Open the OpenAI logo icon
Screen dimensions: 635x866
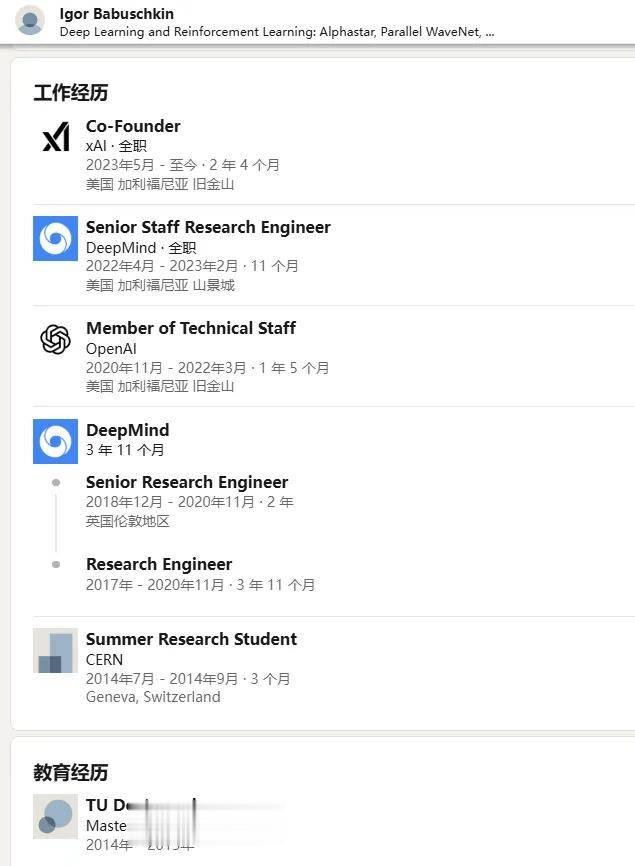(56, 340)
